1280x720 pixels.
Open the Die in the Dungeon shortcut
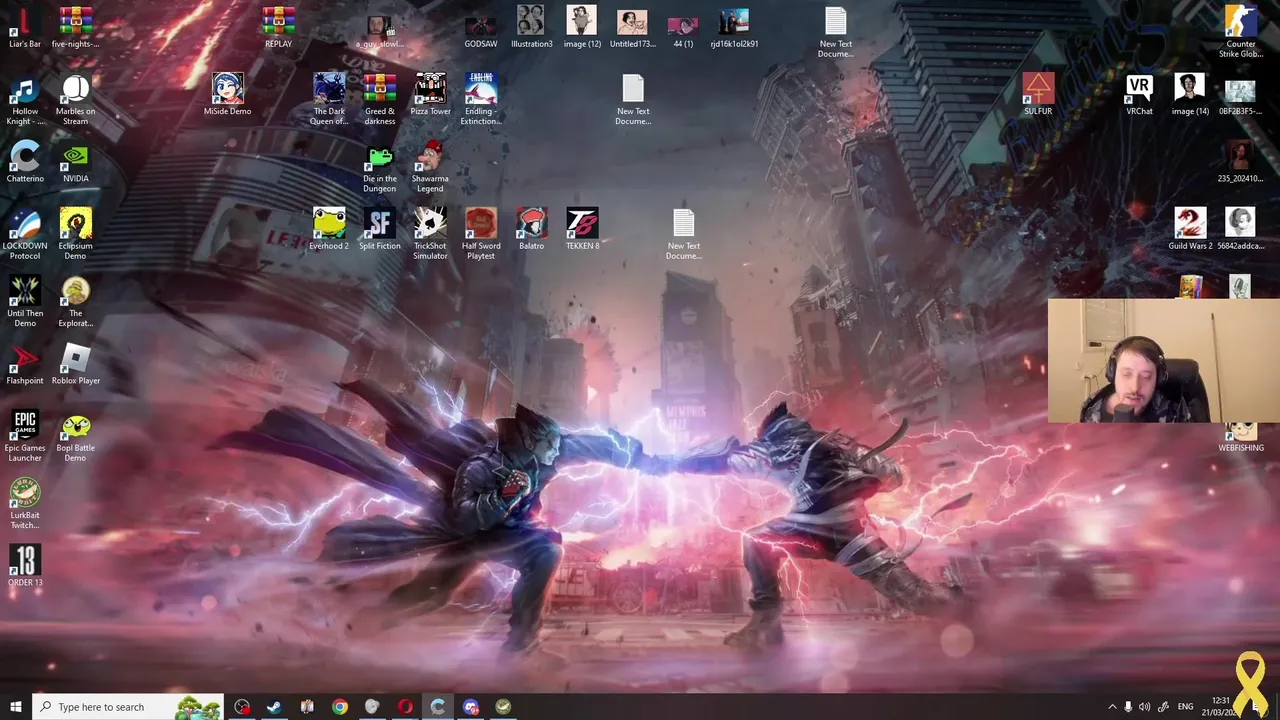pyautogui.click(x=379, y=166)
